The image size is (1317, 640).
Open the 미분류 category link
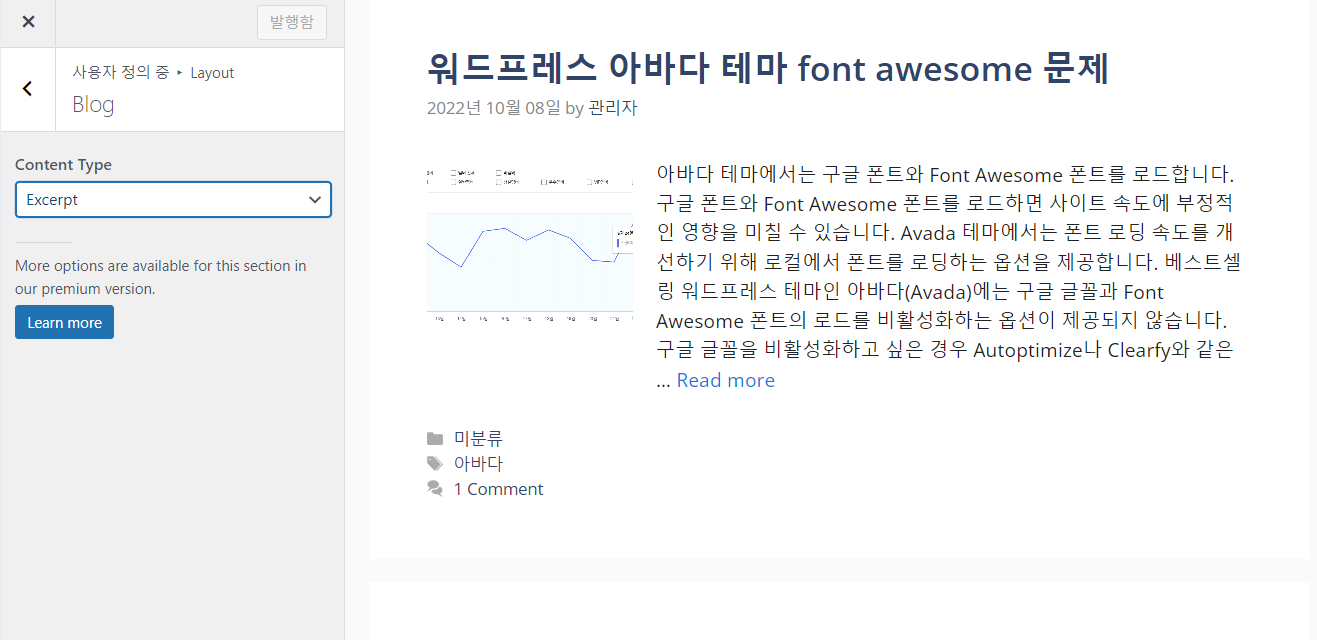click(x=478, y=438)
